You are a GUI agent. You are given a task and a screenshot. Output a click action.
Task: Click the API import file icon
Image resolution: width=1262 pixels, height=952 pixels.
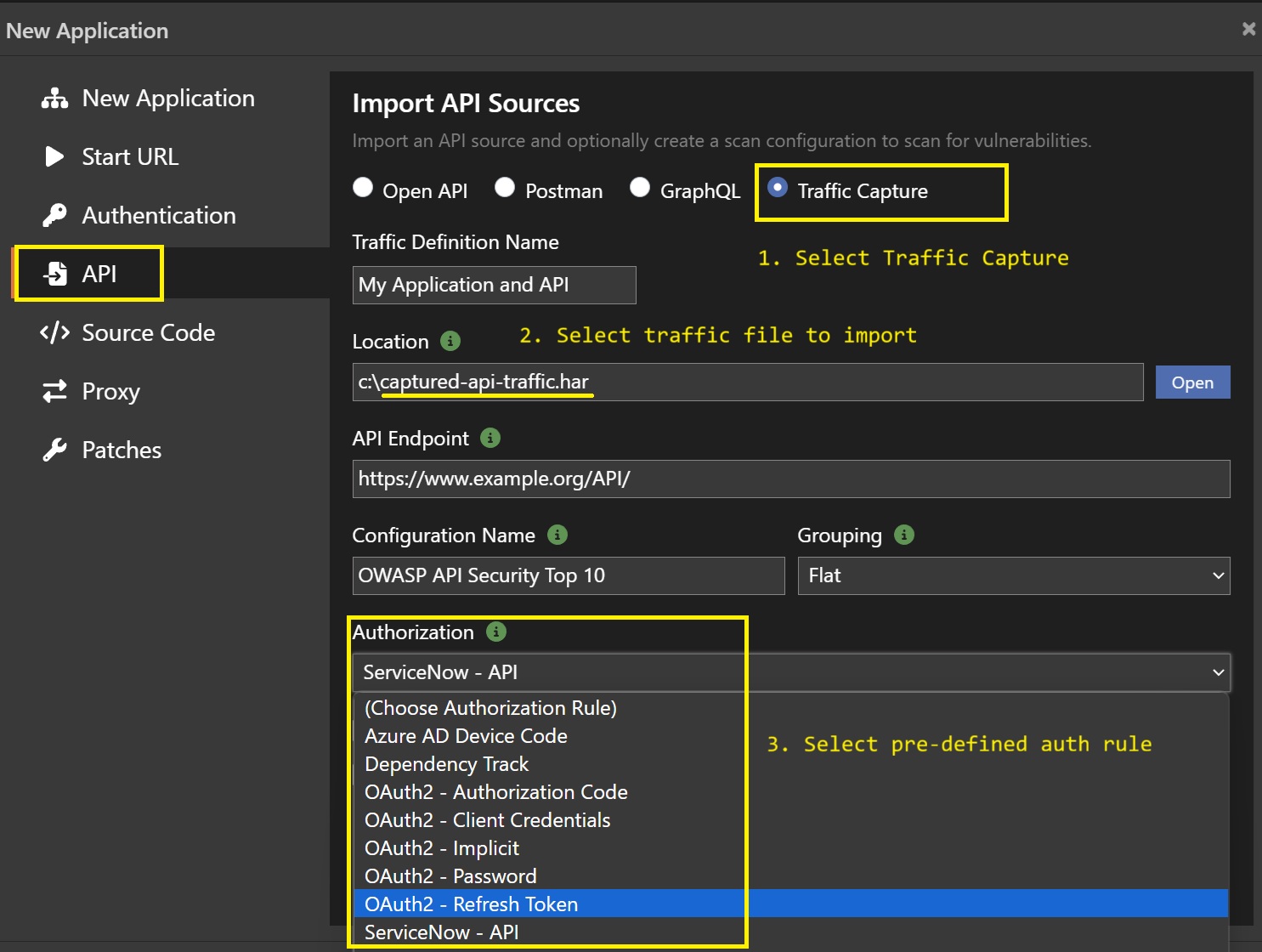click(56, 274)
